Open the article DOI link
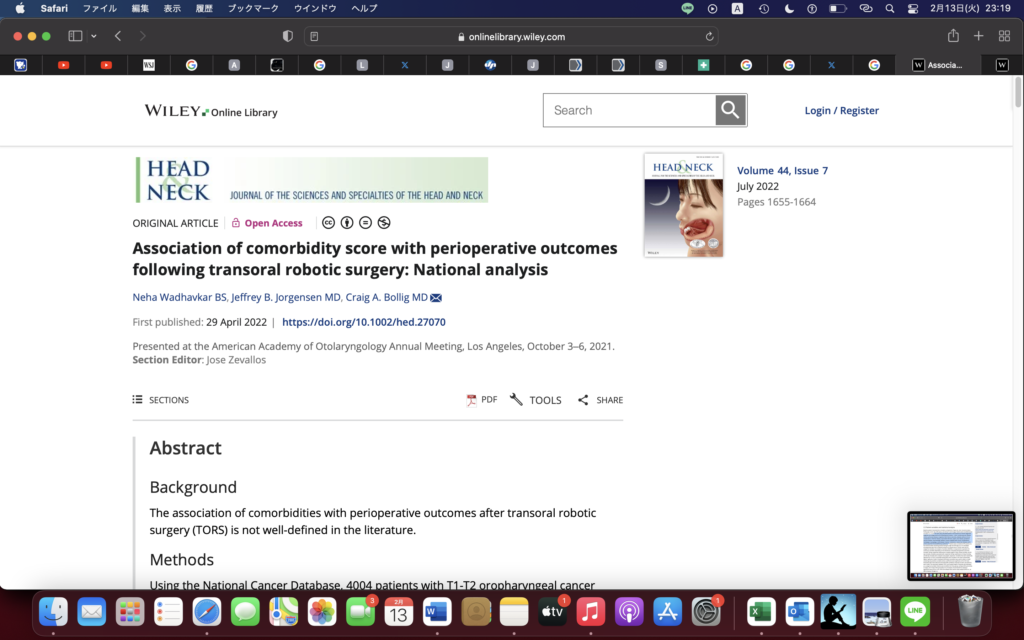Image resolution: width=1024 pixels, height=640 pixels. (x=364, y=323)
